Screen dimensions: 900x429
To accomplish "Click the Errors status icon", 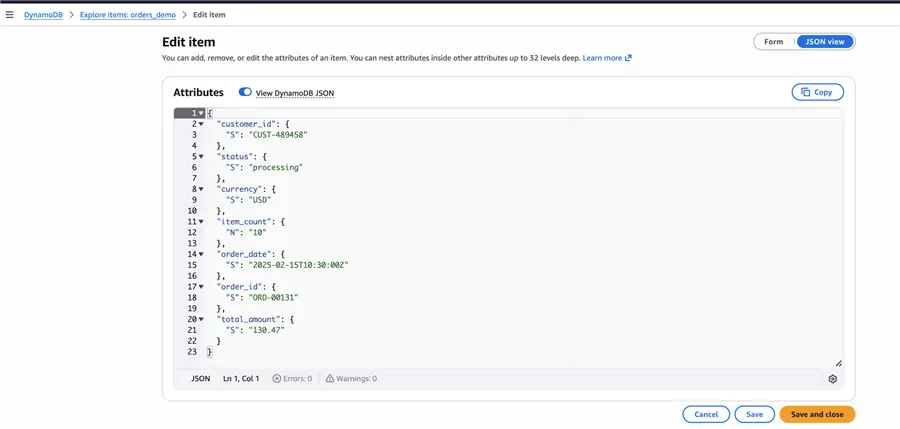I will (x=277, y=379).
